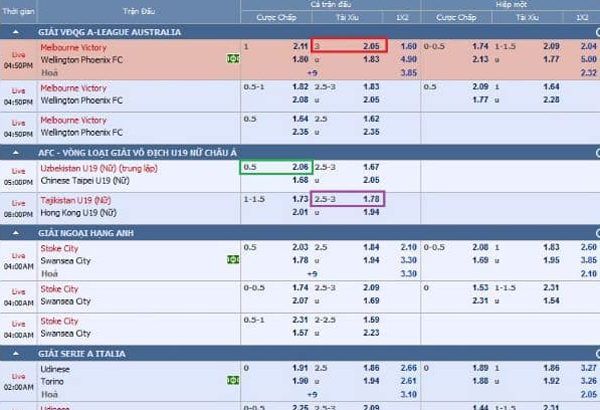The height and width of the screenshot is (410, 600).
Task: Click Tài Xỉu header under Cả trận đấu
Action: tap(347, 17)
